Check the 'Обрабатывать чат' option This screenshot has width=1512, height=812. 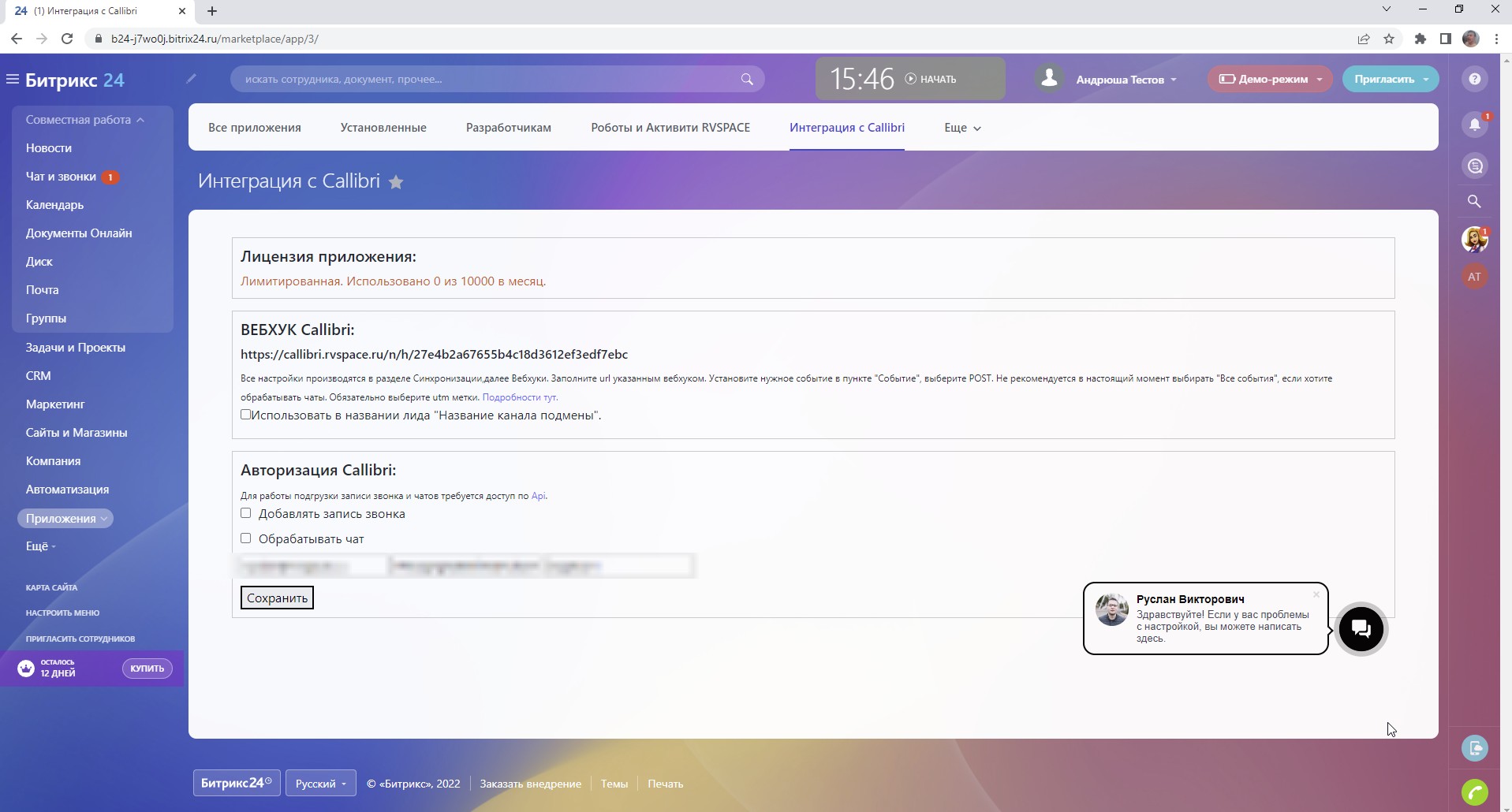pos(246,538)
